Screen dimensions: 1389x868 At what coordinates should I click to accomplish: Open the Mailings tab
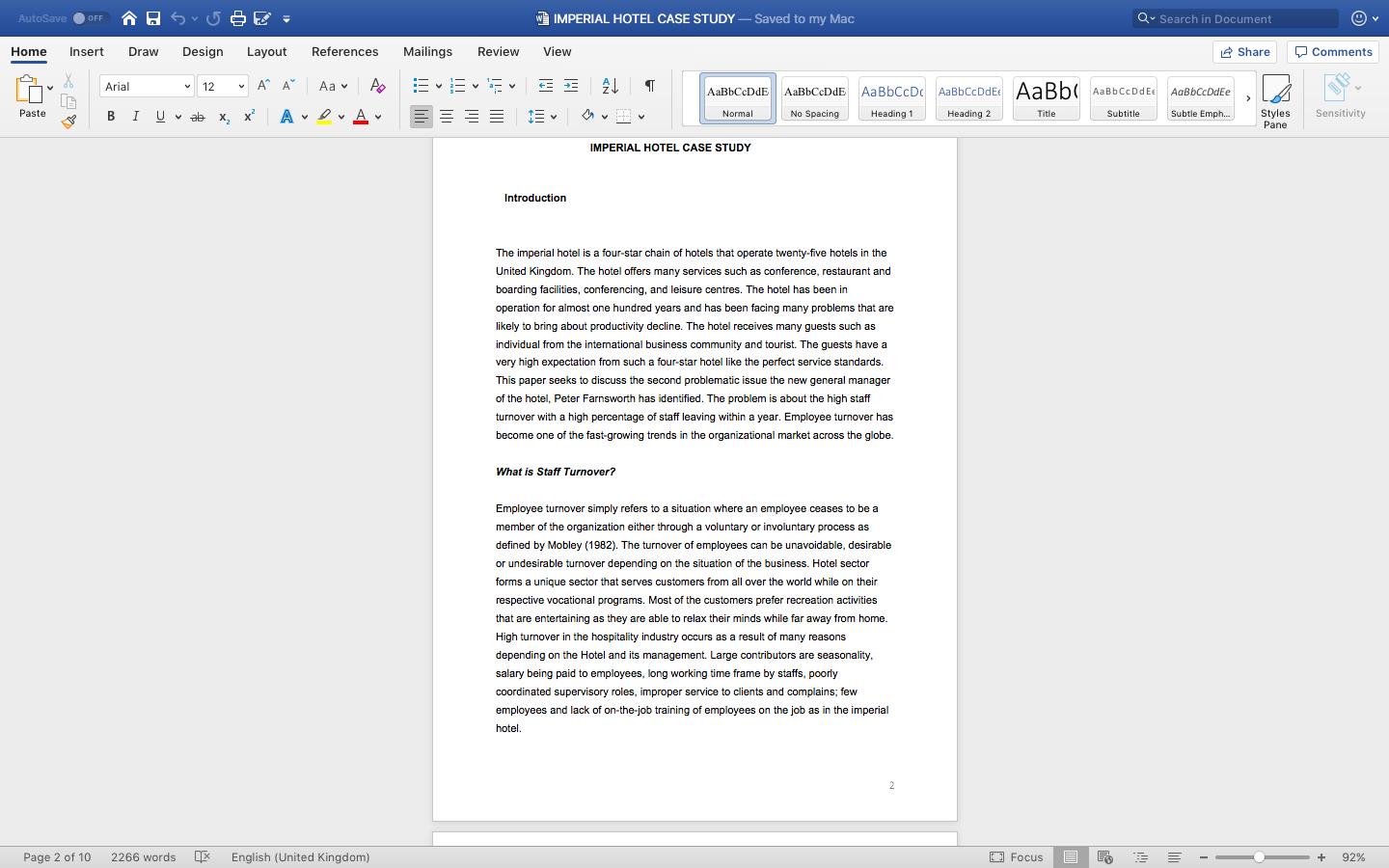pyautogui.click(x=427, y=51)
